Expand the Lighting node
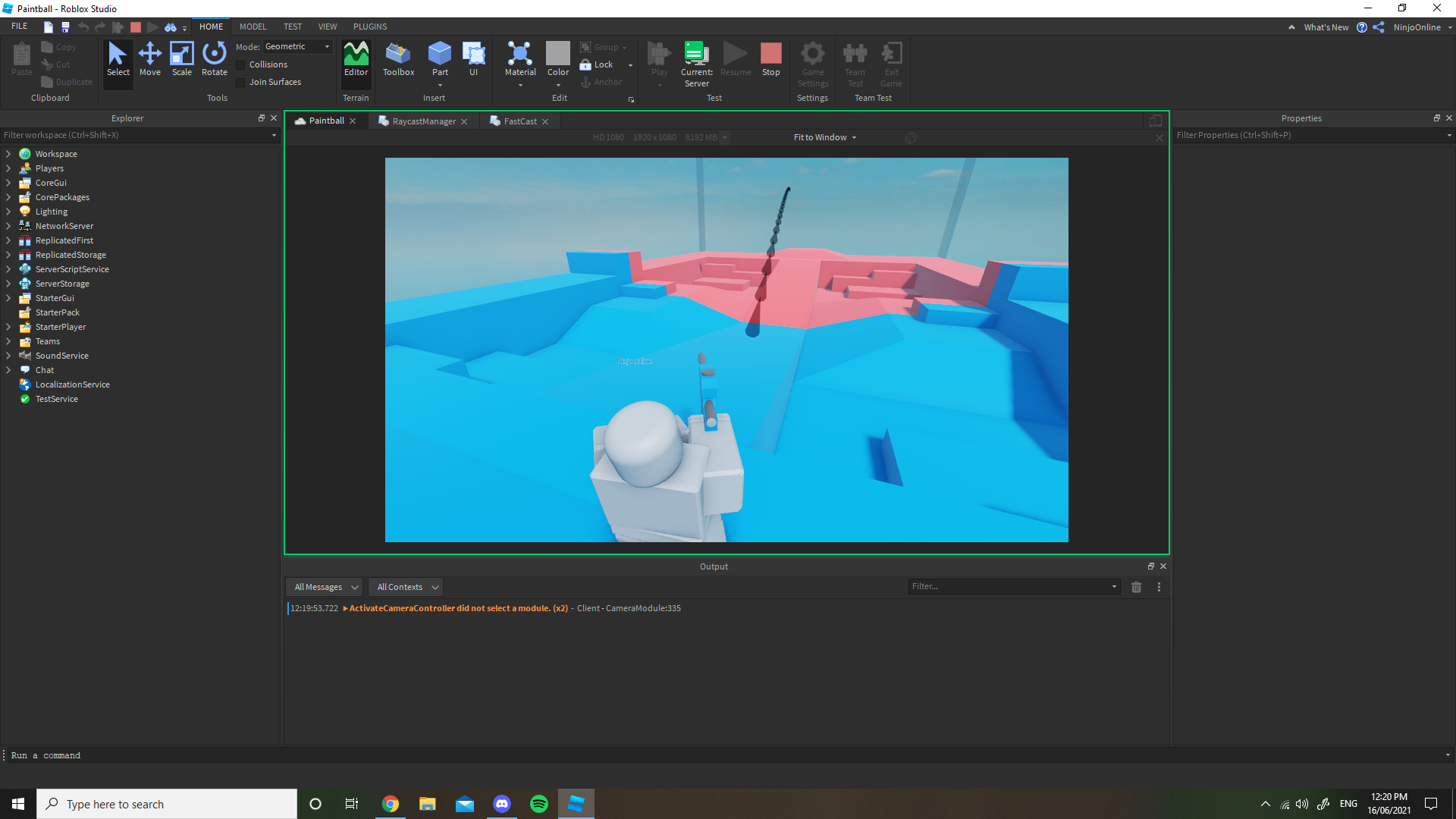Image resolution: width=1456 pixels, height=819 pixels. (x=8, y=212)
